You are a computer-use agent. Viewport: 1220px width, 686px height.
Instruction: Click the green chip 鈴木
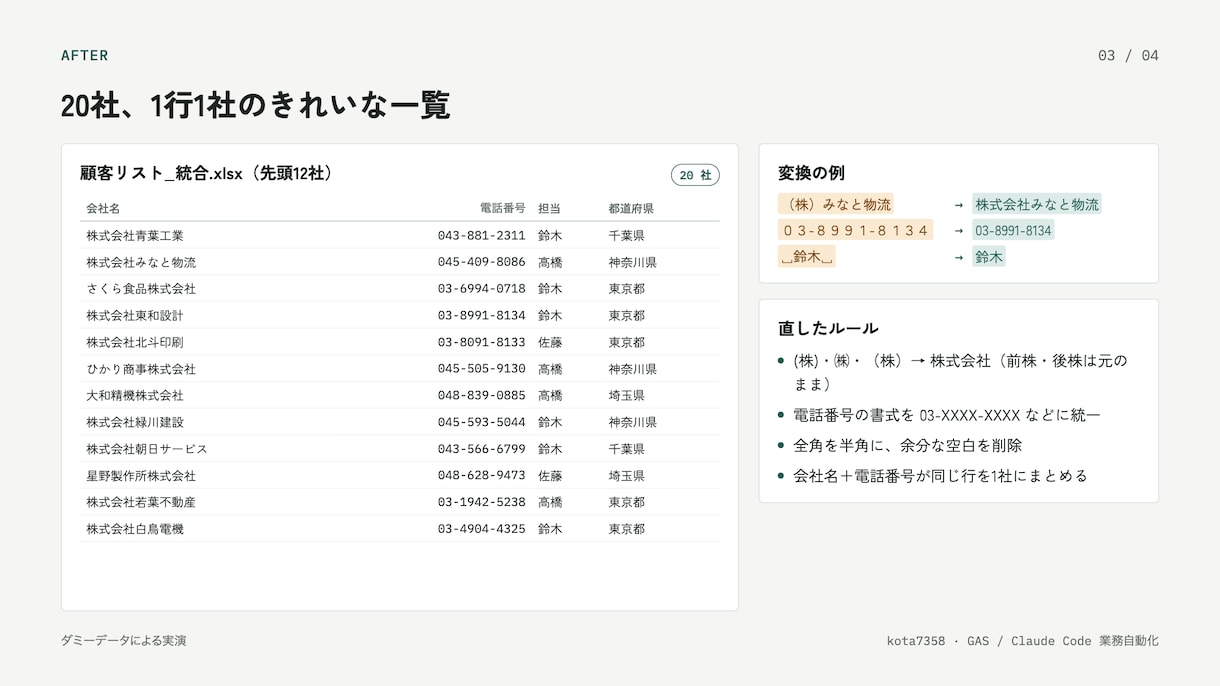tap(989, 257)
